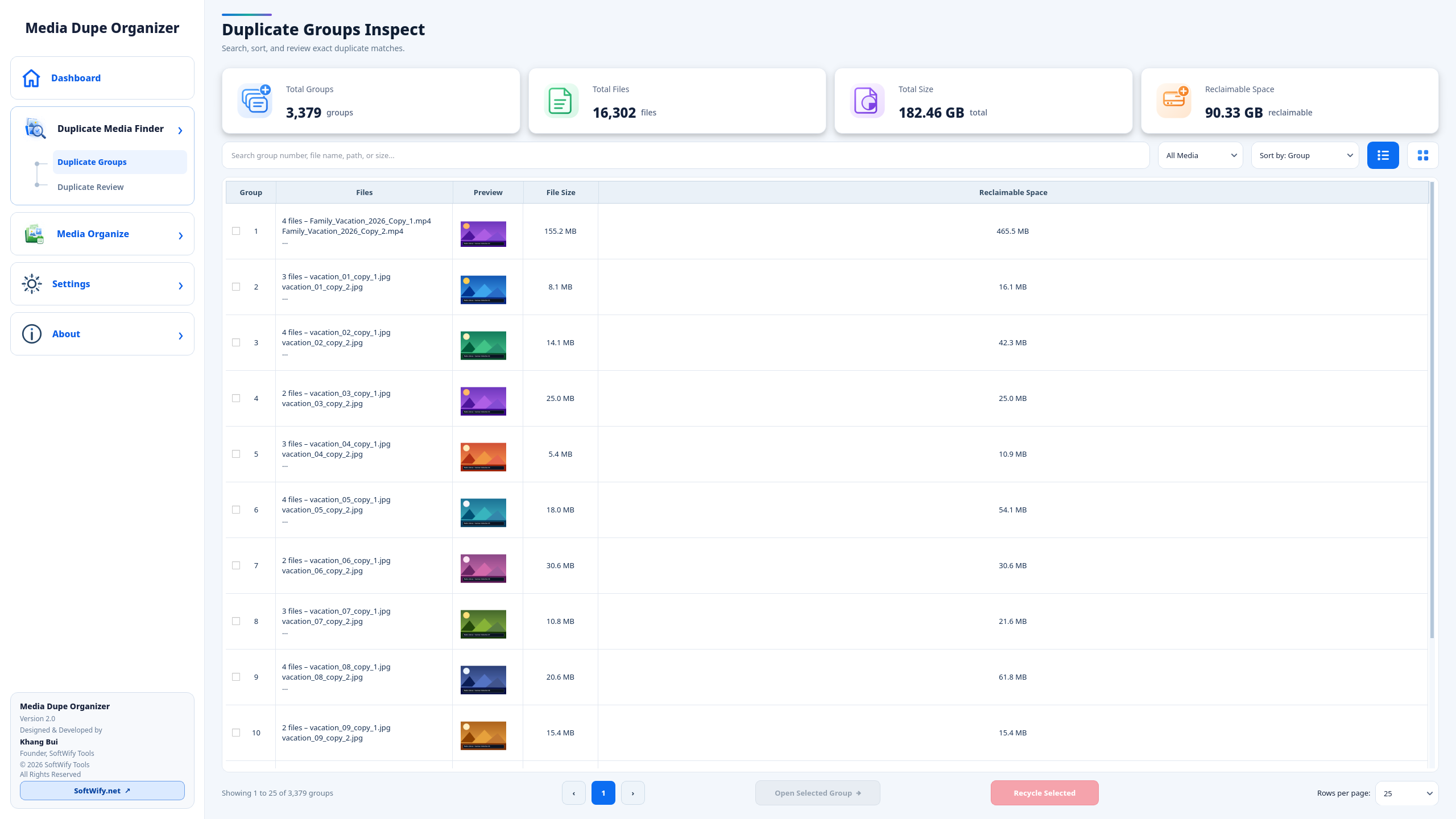Go to previous page arrow
Viewport: 1456px width, 819px height.
tap(573, 793)
